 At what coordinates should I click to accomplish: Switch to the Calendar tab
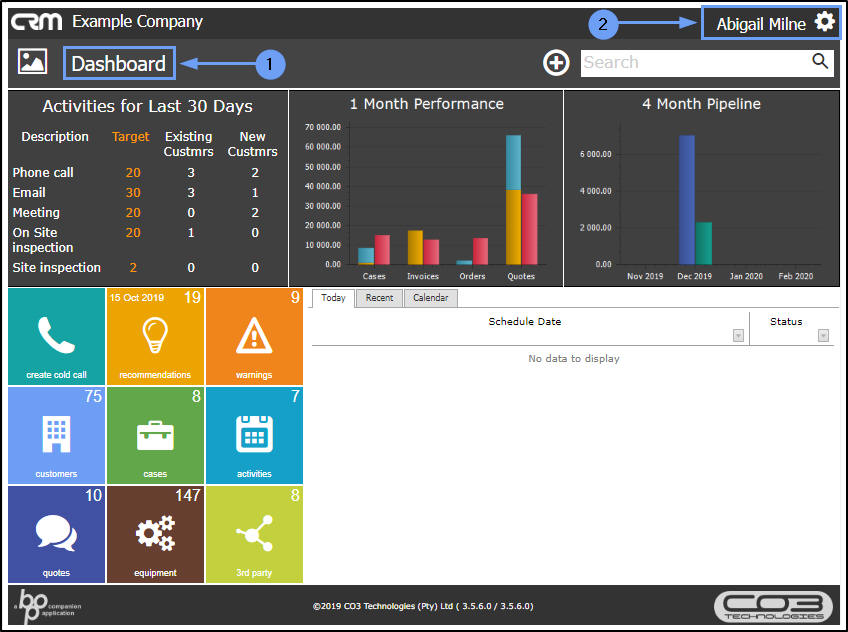[430, 298]
